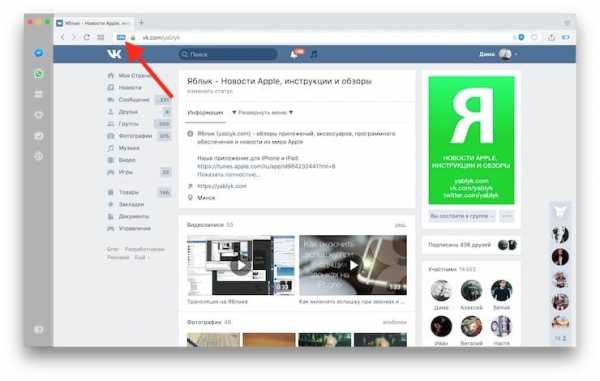Image resolution: width=600 pixels, height=381 pixels.
Task: Expand the menu dropdown beside Информация
Action: (262, 112)
